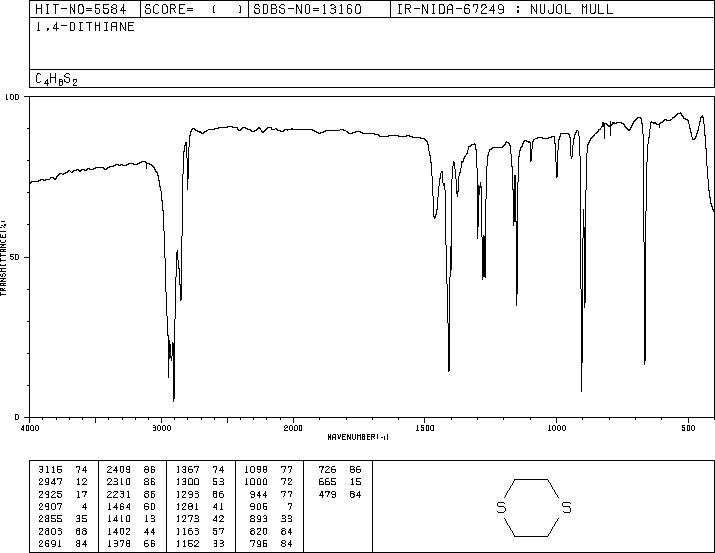Select the 3116 peak row in the table

(62, 469)
